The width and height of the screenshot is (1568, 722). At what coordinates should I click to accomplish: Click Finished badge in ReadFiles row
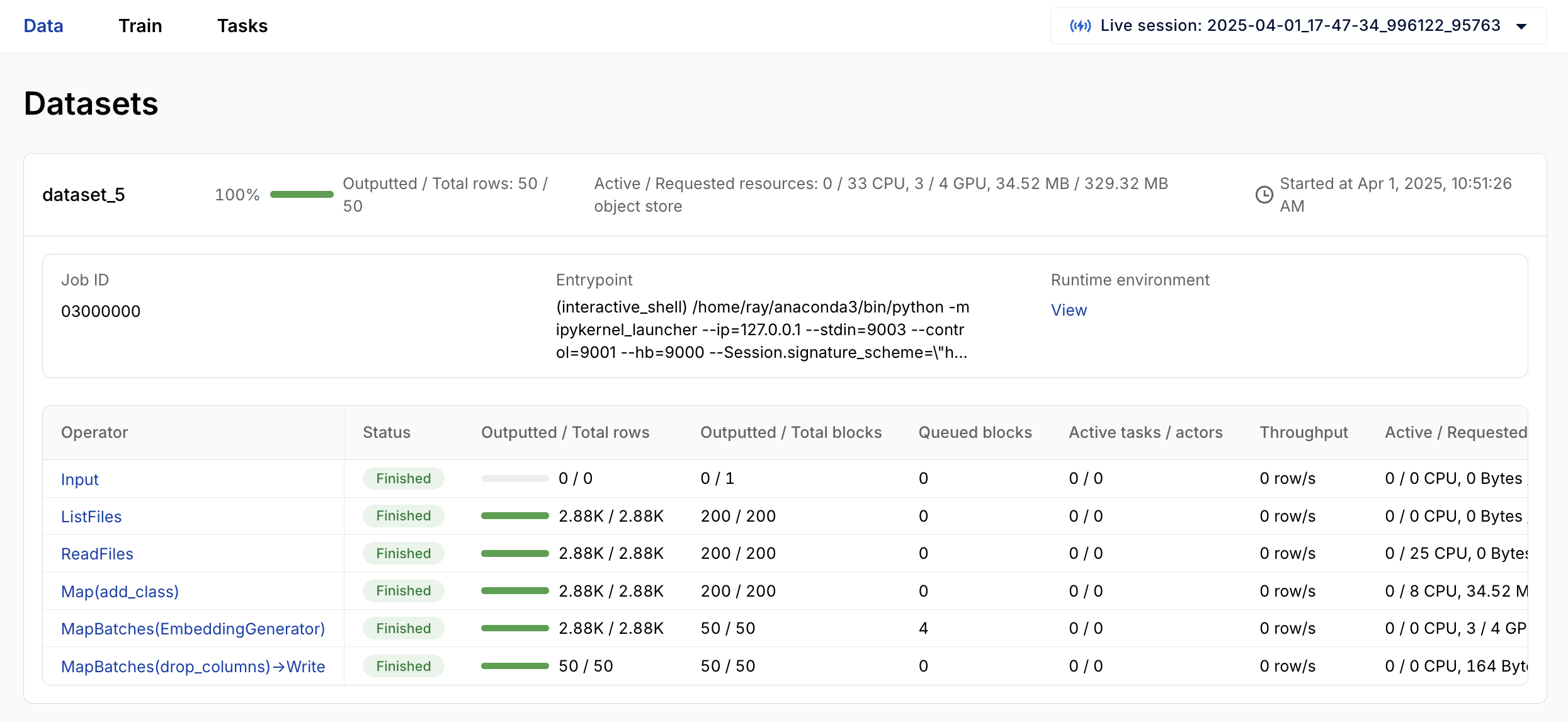coord(403,553)
